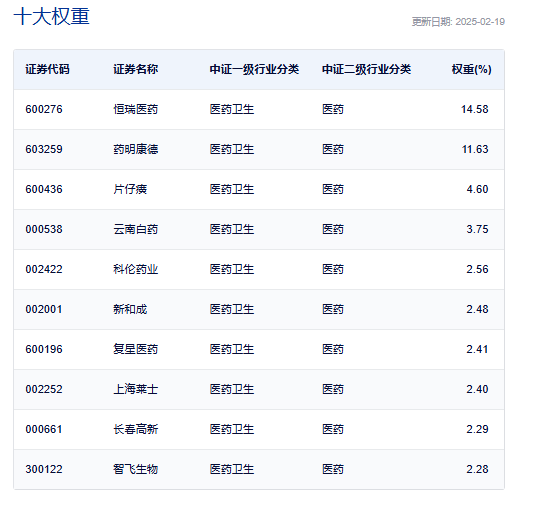Select weight value 14.58
The height and width of the screenshot is (508, 533).
[475, 109]
